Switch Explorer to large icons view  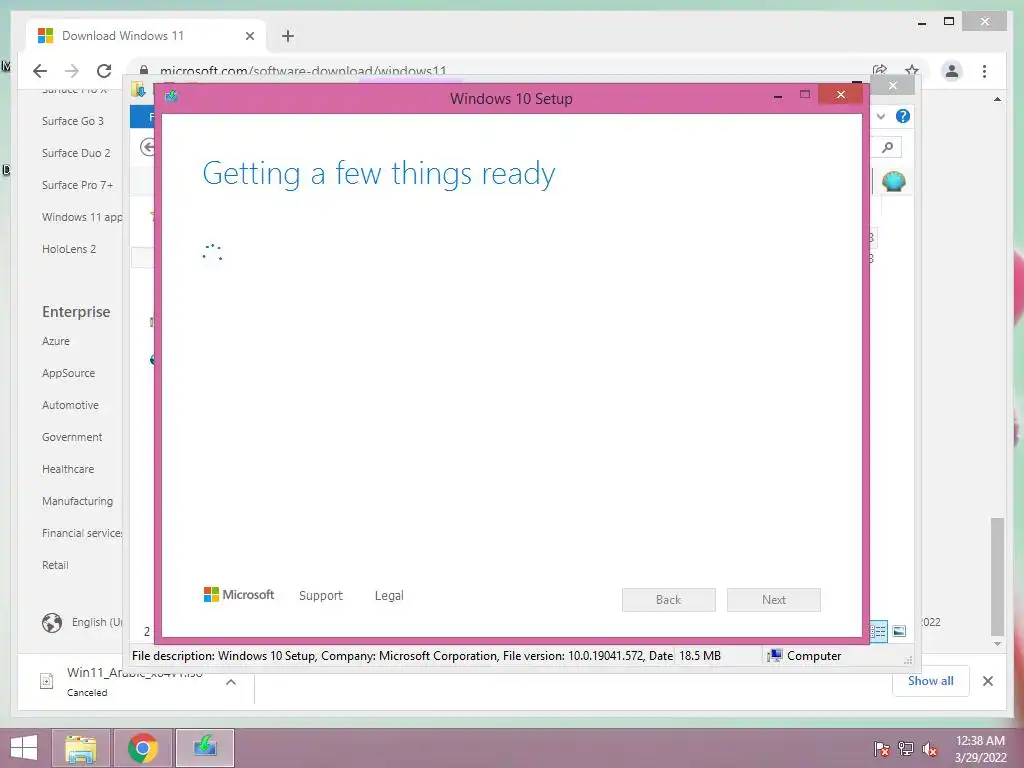tap(899, 631)
